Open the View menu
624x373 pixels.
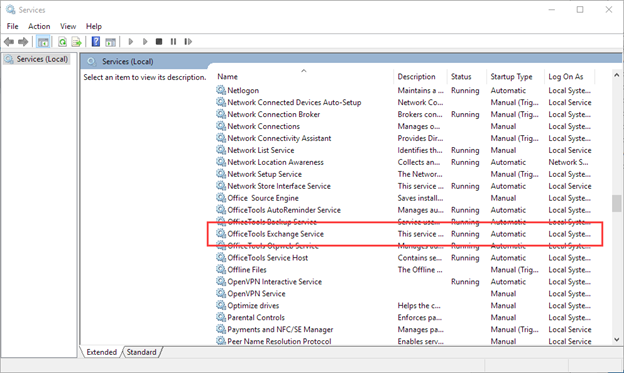[68, 26]
